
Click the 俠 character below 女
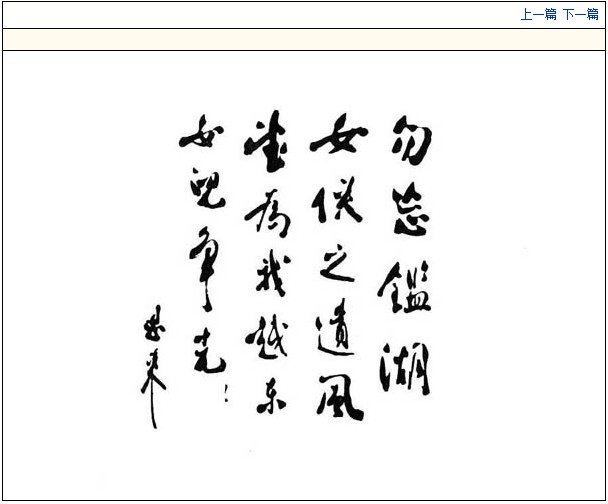click(336, 203)
